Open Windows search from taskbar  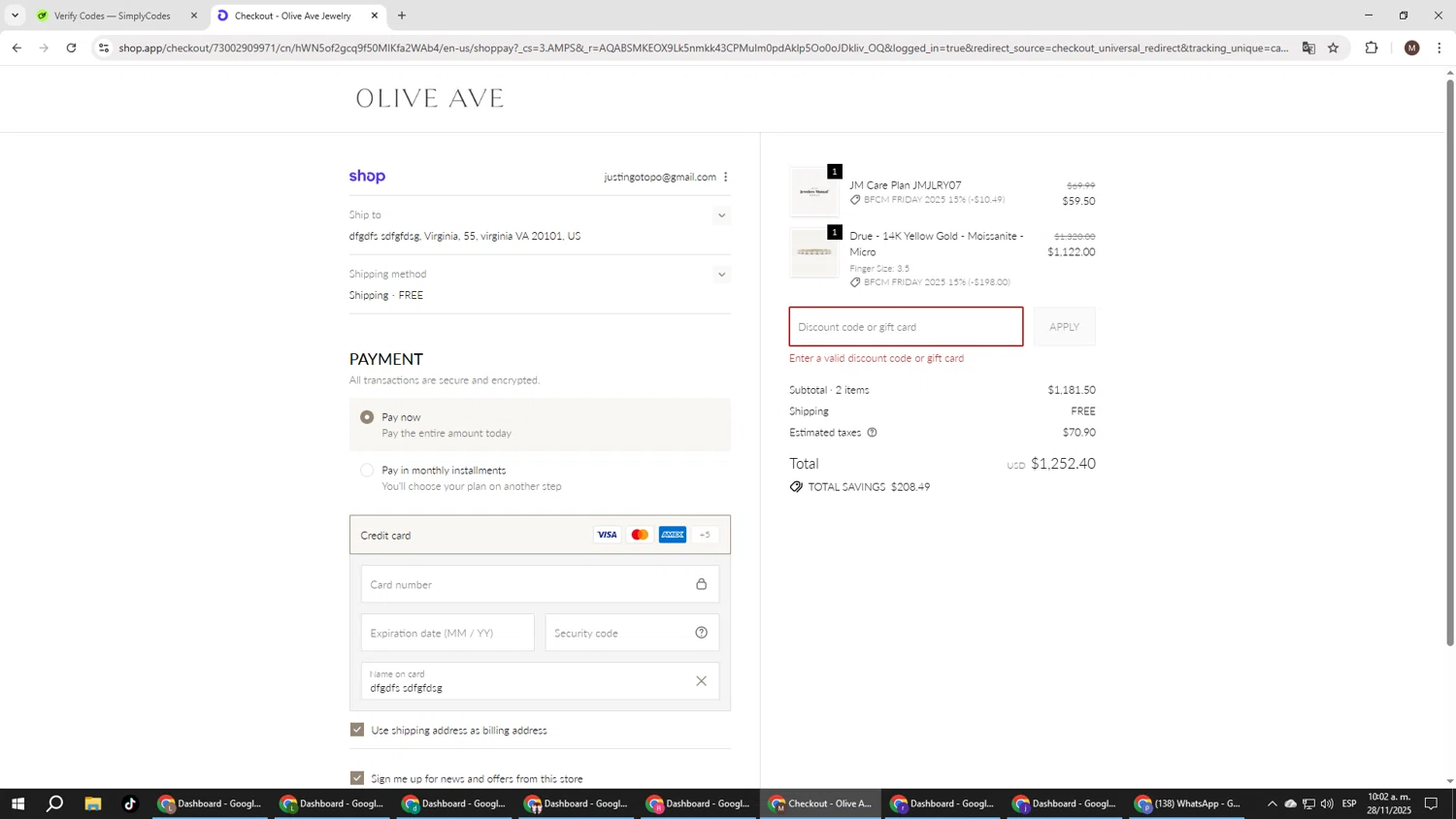click(55, 803)
